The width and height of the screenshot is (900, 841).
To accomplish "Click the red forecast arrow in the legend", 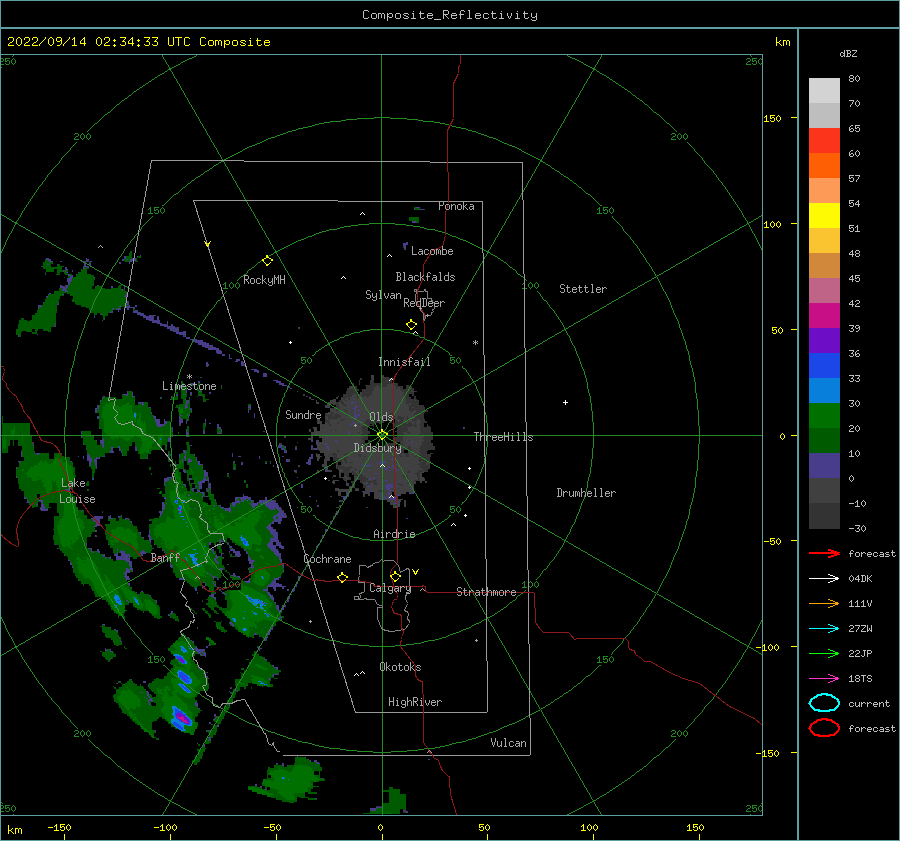I will point(824,553).
